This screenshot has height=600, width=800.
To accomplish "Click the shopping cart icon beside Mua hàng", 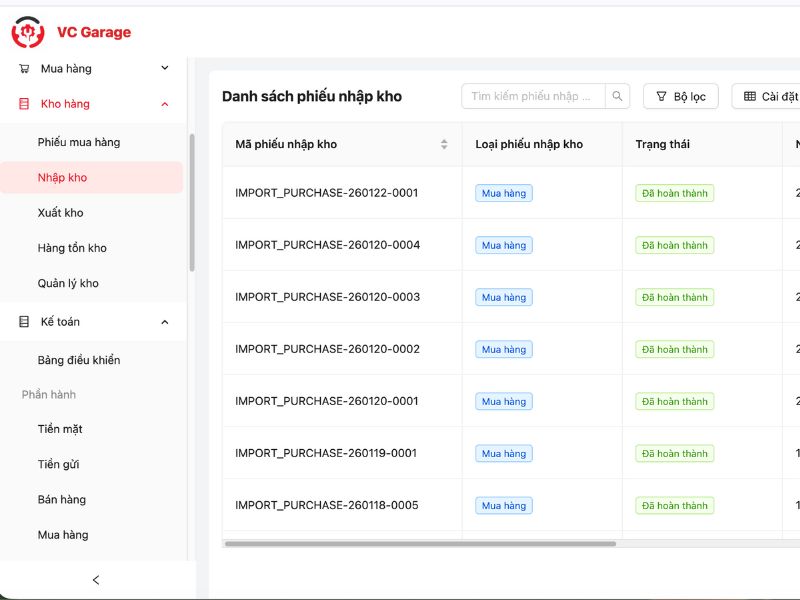I will point(24,69).
